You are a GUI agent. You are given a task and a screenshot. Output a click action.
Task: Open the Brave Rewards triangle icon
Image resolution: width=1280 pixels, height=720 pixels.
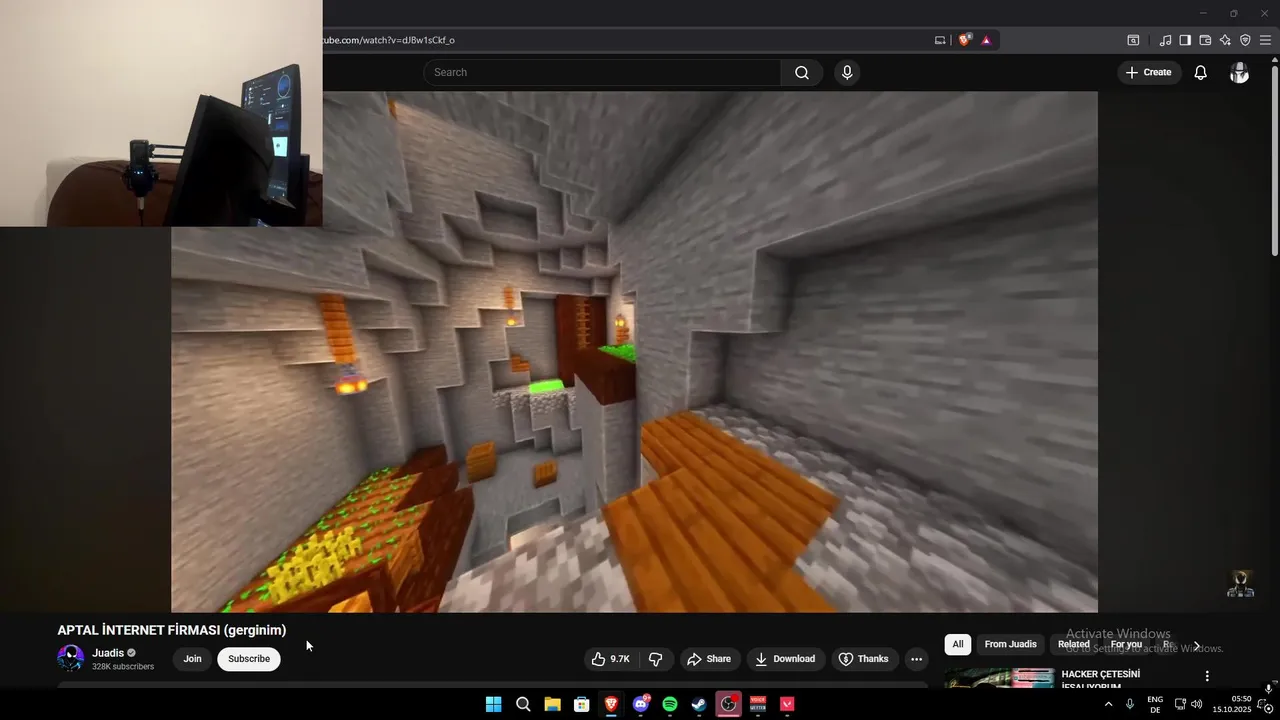click(x=986, y=40)
